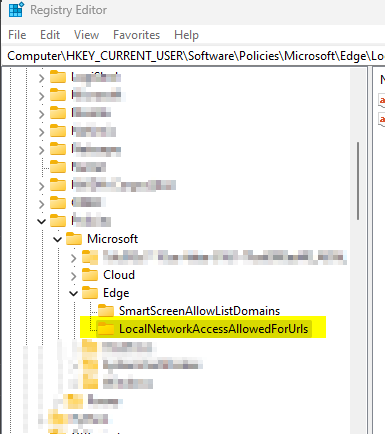Click the tree pane vertical scrollbar thumb
This screenshot has width=385, height=434.
pos(358,181)
